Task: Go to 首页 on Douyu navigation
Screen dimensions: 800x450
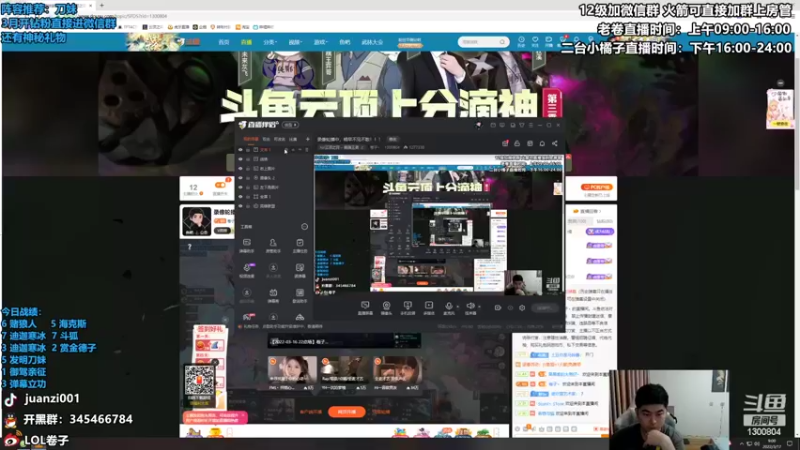Action: click(x=223, y=42)
